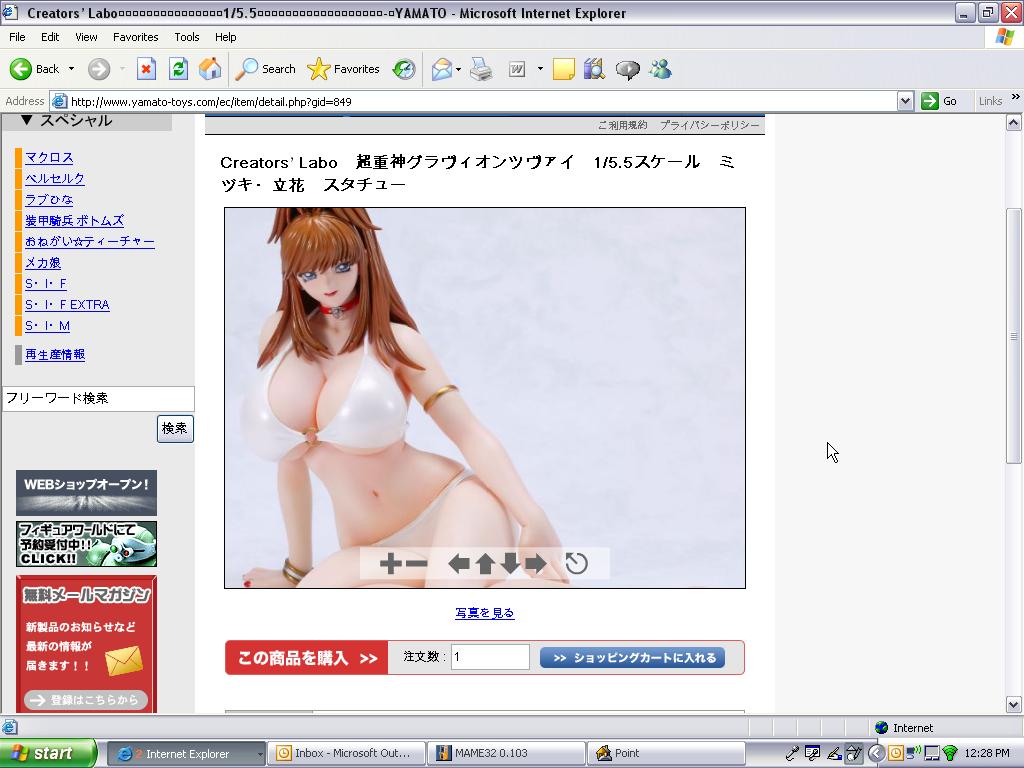
Task: Open the 再生産情報 link
Action: click(x=55, y=355)
